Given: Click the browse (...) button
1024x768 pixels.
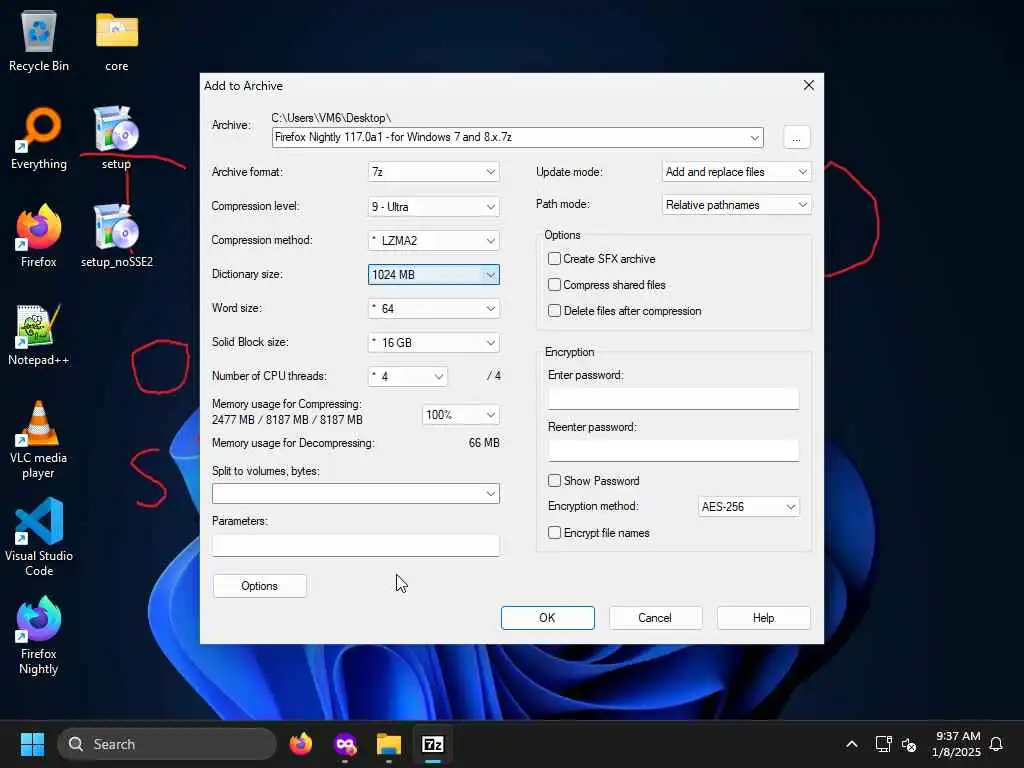Looking at the screenshot, I should coord(796,138).
